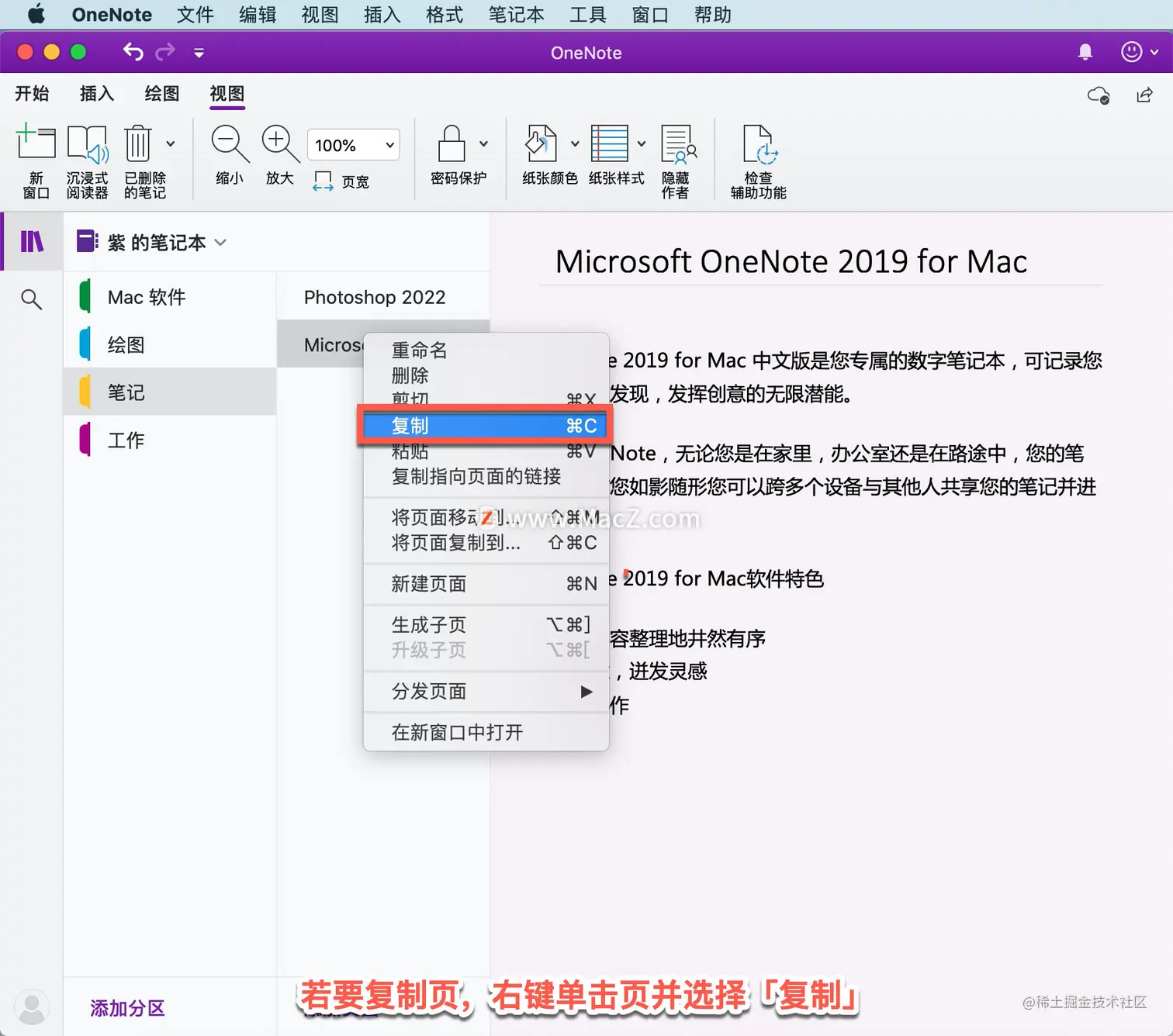Expand the paper style dropdown arrow
1173x1036 pixels.
pyautogui.click(x=642, y=143)
